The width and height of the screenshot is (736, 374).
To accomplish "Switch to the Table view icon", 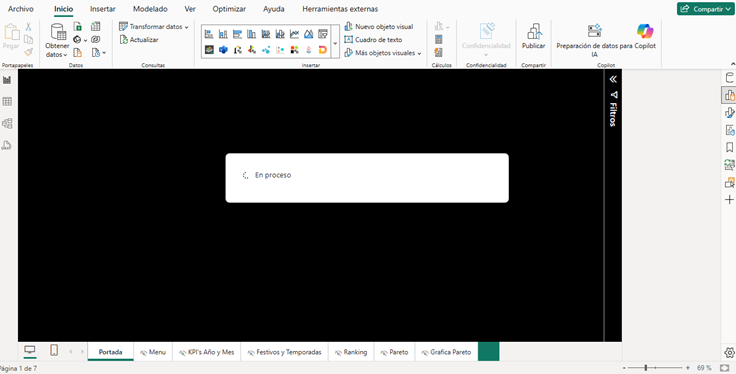I will pos(7,102).
